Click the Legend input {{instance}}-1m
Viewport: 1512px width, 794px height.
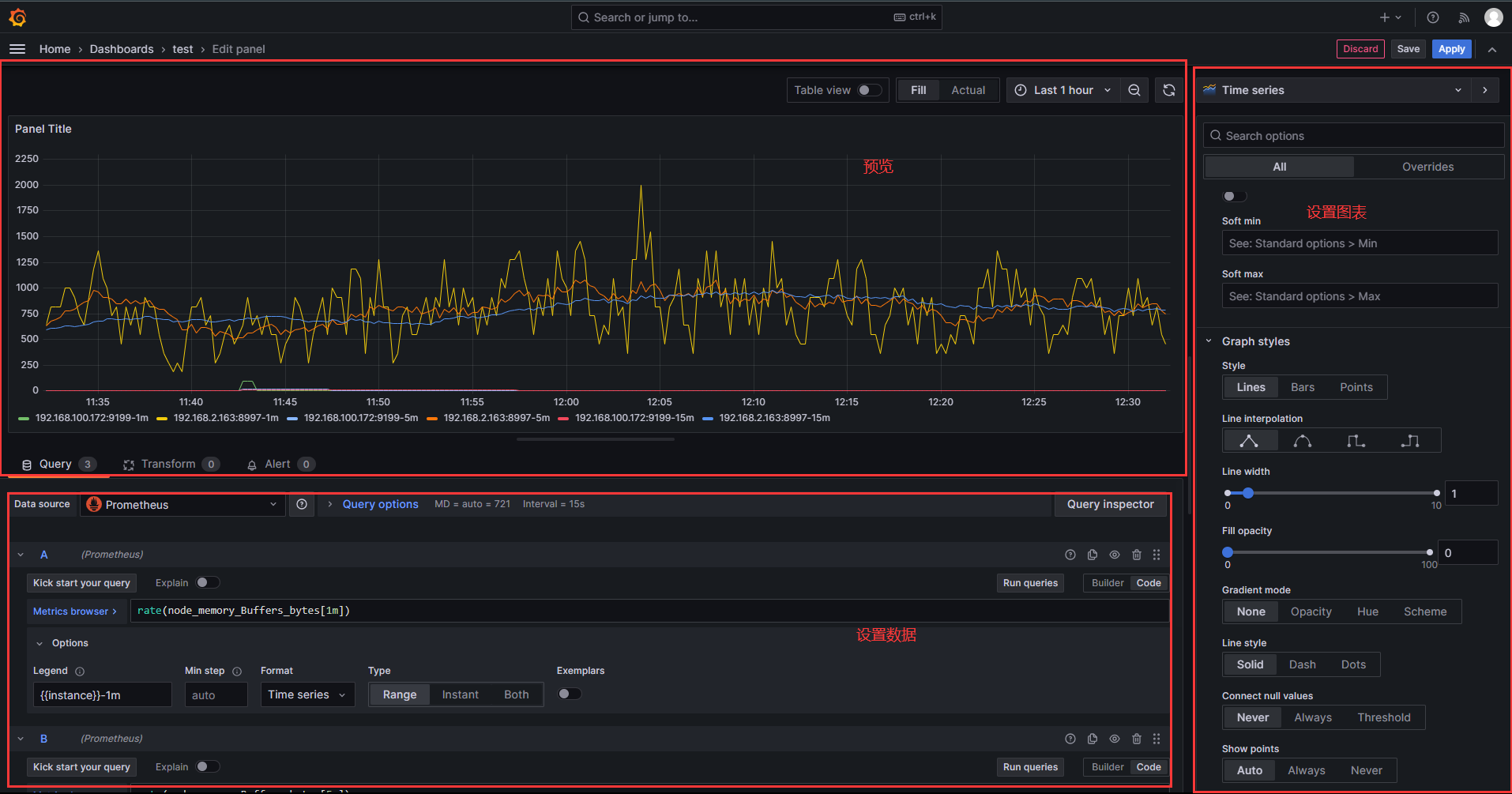102,695
